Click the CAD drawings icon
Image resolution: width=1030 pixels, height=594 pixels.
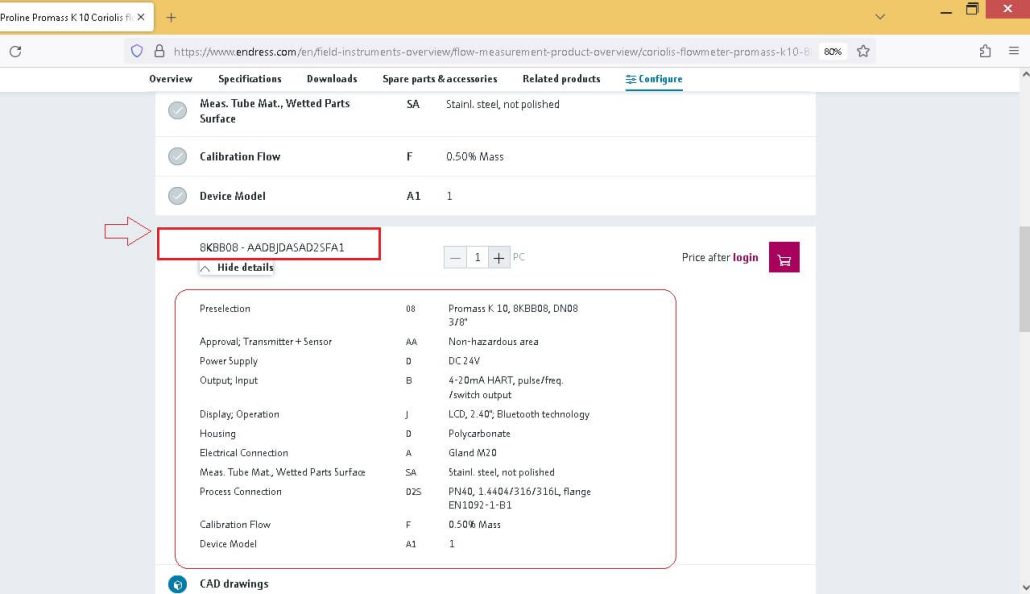tap(177, 584)
